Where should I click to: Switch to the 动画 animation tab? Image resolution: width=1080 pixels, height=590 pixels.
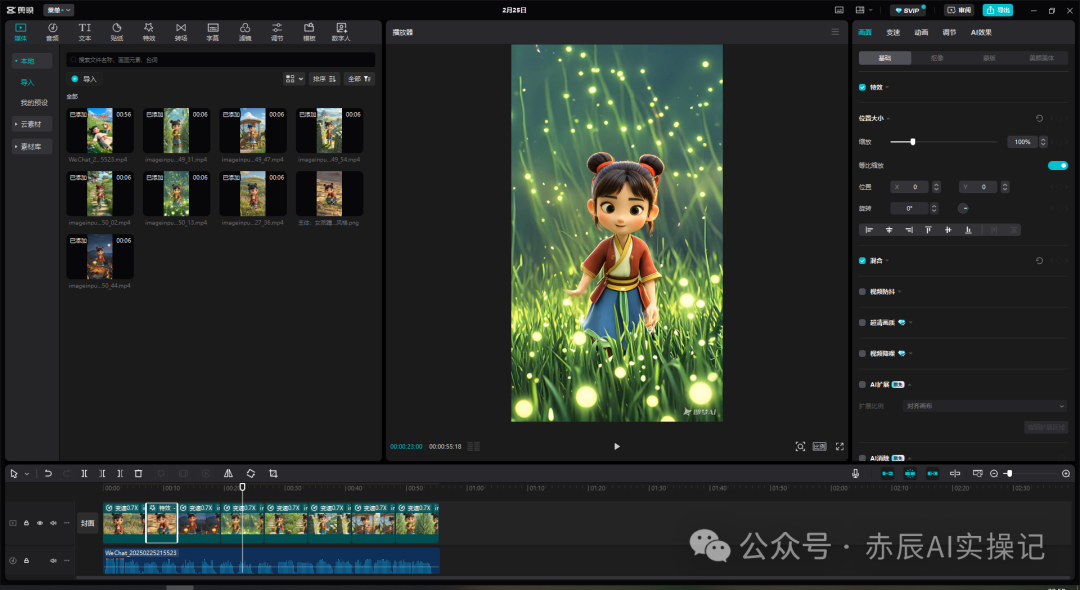(x=921, y=32)
